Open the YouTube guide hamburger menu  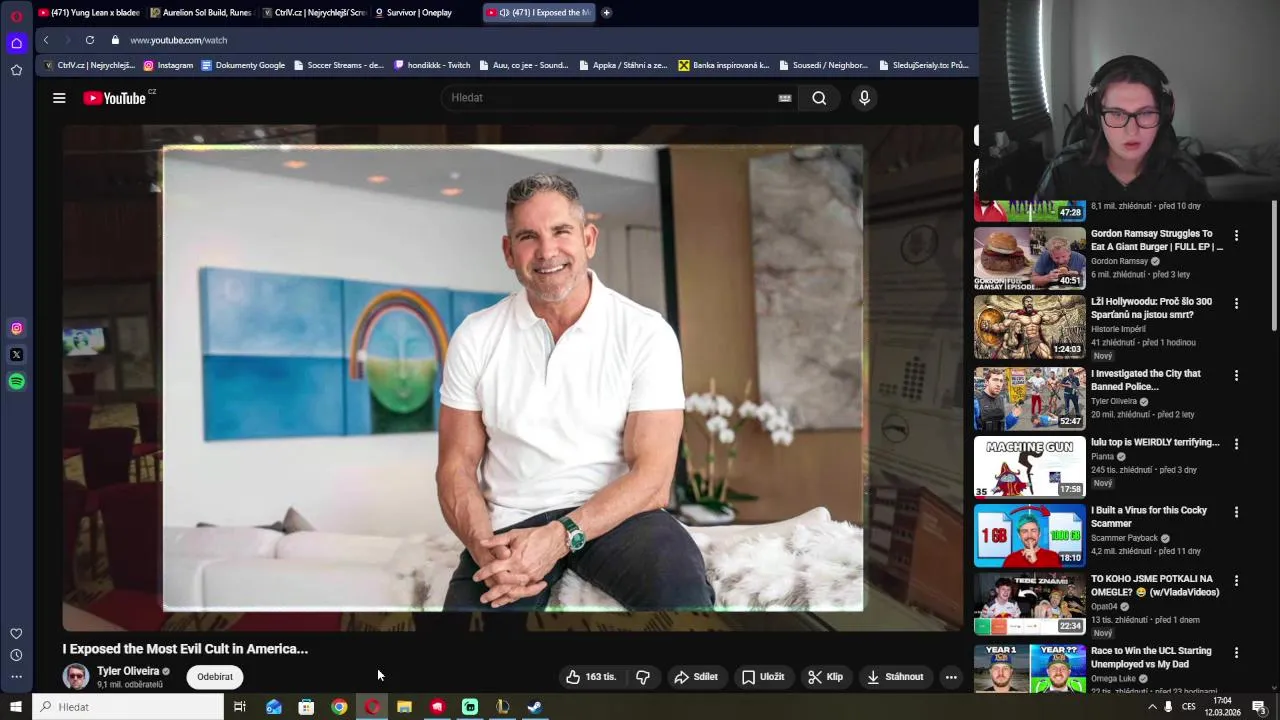[59, 98]
